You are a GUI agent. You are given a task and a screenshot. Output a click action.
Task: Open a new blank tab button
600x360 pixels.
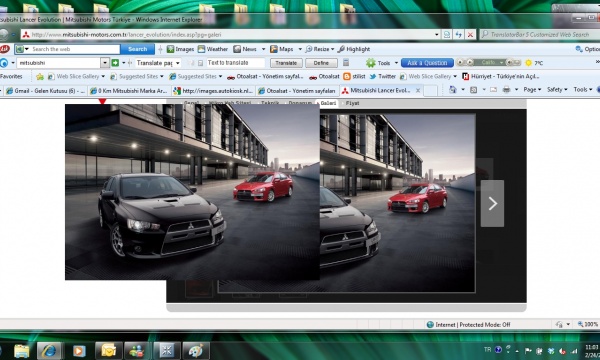point(430,91)
